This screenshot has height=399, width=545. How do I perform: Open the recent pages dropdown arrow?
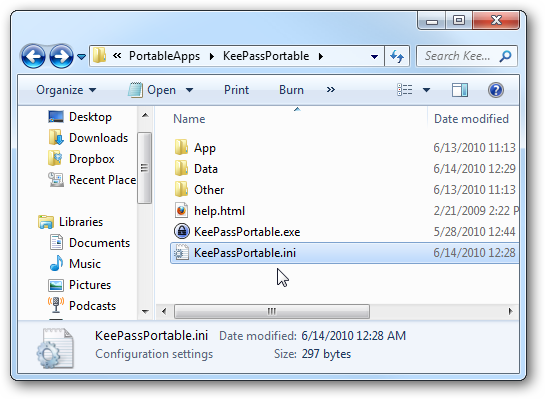coord(81,56)
